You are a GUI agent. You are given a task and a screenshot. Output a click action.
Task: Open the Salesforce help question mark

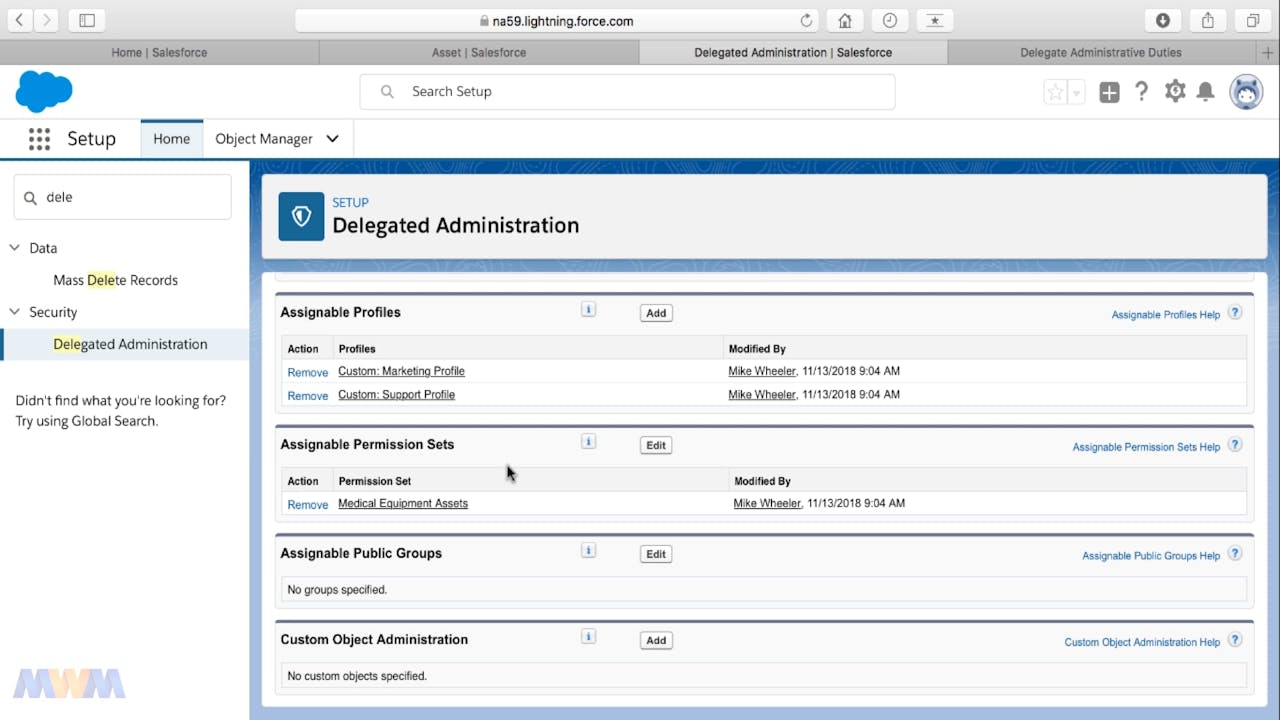1142,92
